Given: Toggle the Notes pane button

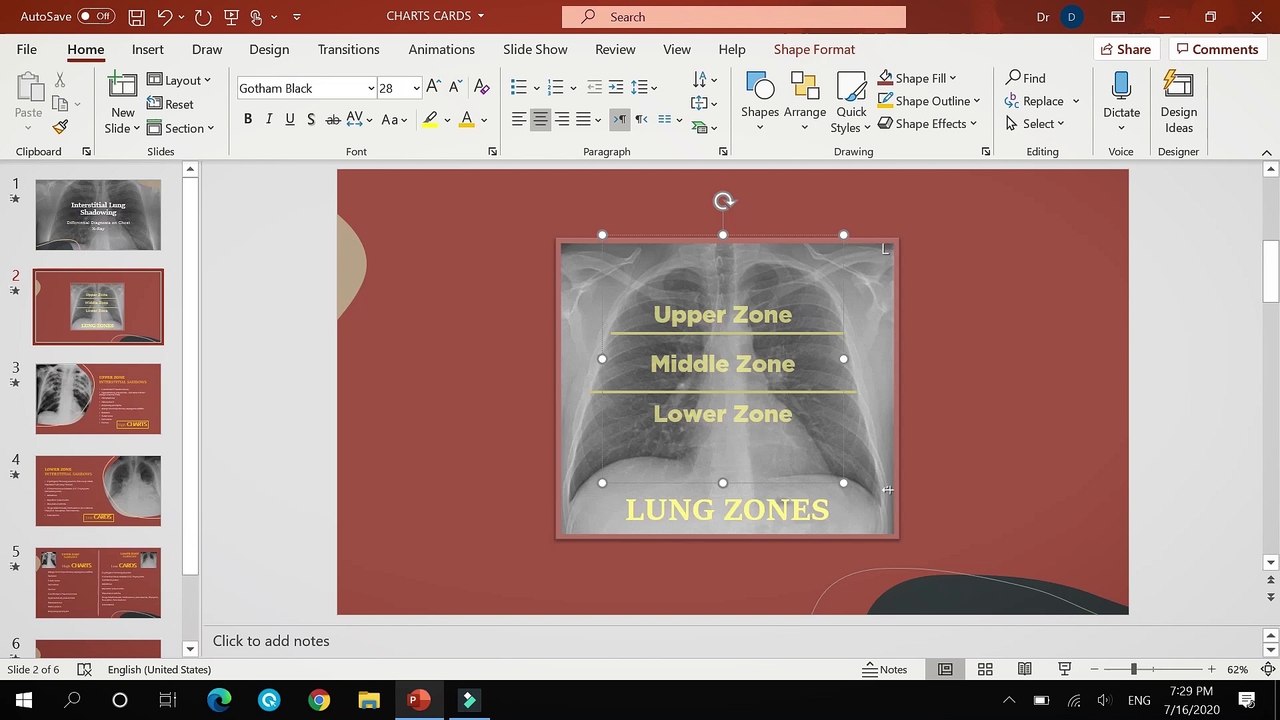Looking at the screenshot, I should click(x=885, y=670).
